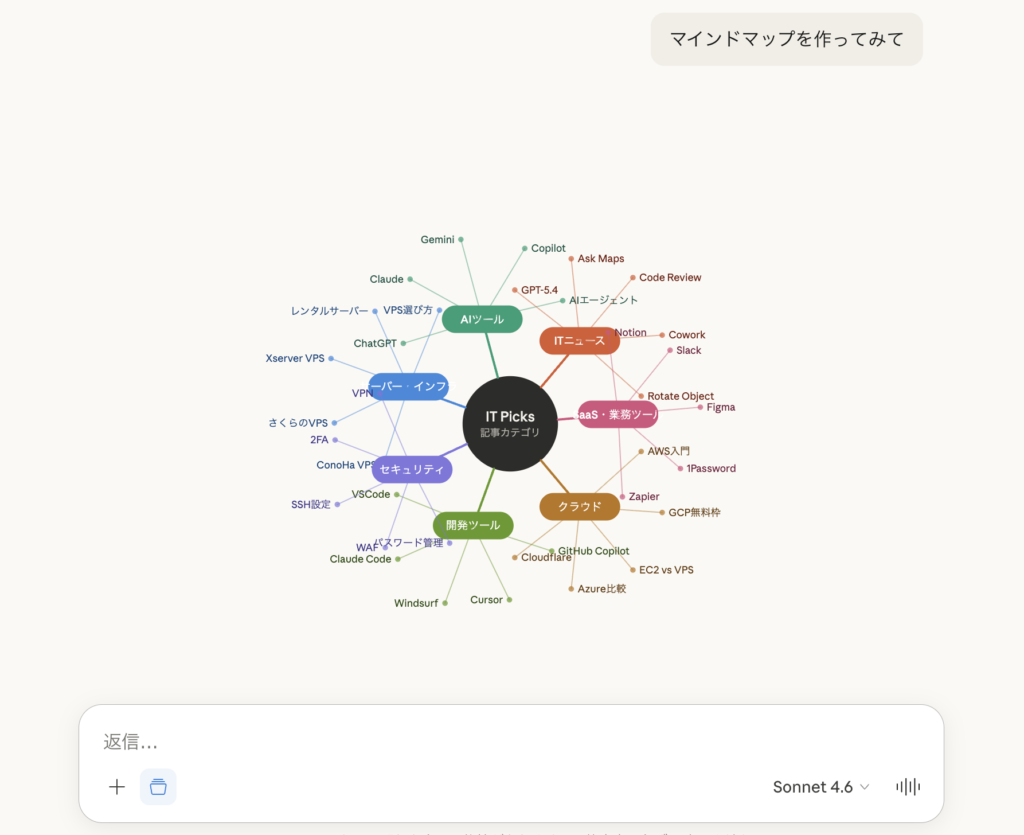Select the central IT Picks node
Image resolution: width=1024 pixels, height=835 pixels.
pos(510,423)
